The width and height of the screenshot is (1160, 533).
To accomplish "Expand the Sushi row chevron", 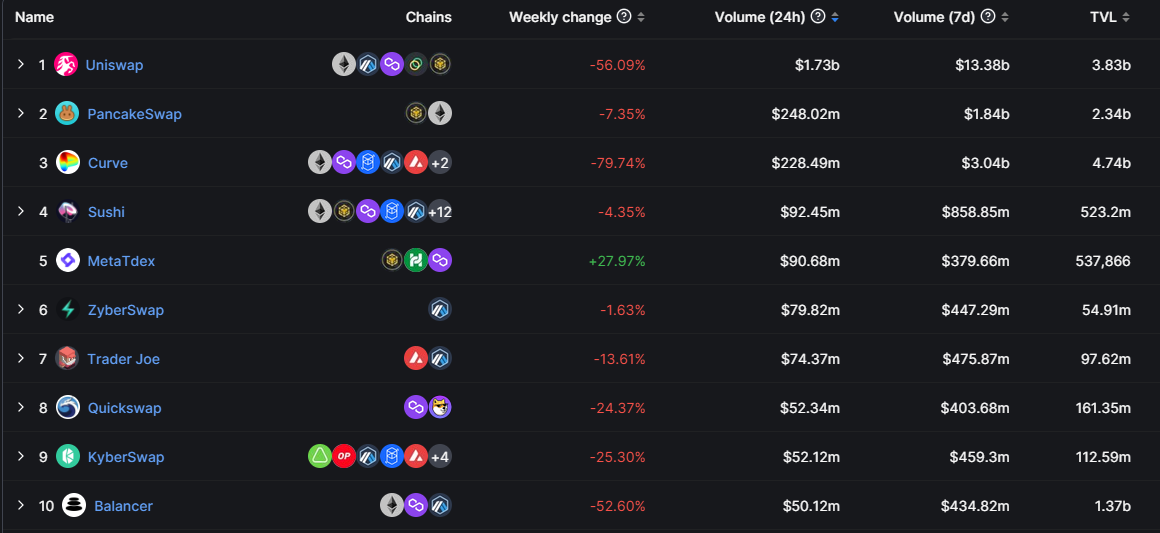I will click(x=20, y=212).
